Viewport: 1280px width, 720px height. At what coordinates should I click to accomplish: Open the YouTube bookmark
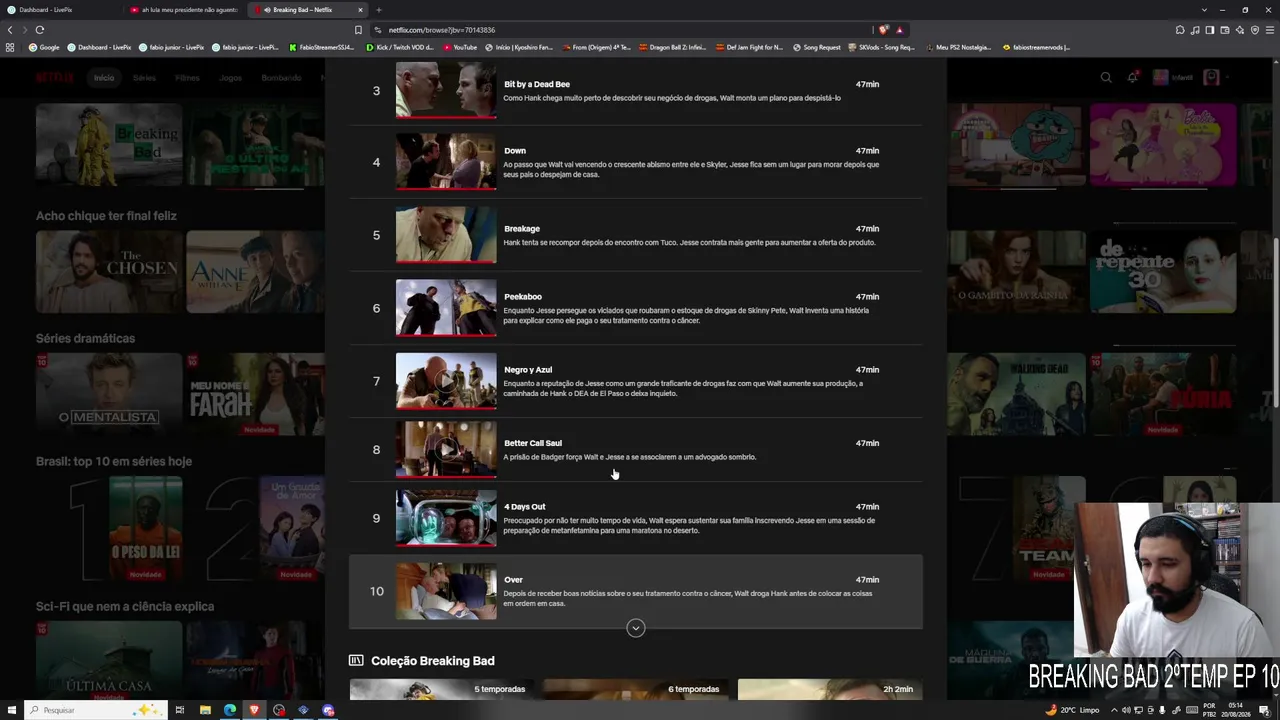click(x=460, y=47)
